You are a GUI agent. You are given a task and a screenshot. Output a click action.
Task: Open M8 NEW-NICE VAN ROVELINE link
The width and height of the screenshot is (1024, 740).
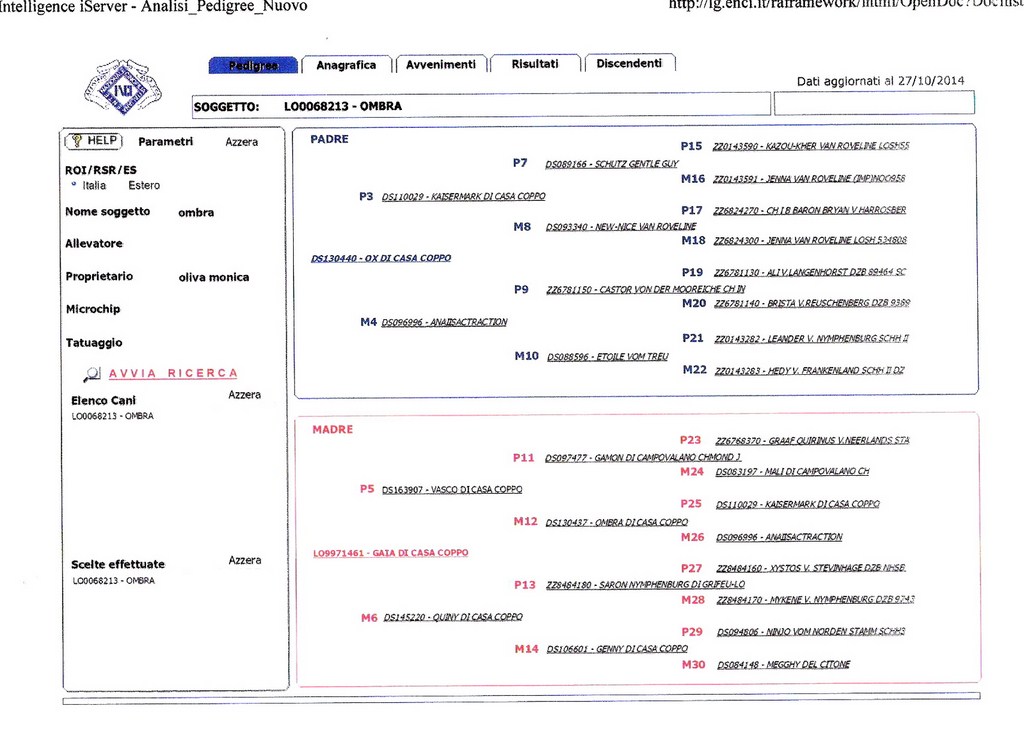621,227
